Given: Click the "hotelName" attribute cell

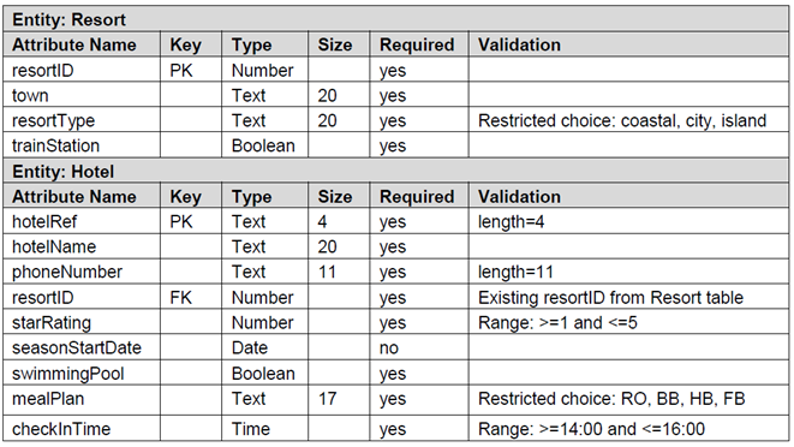Looking at the screenshot, I should click(56, 247).
